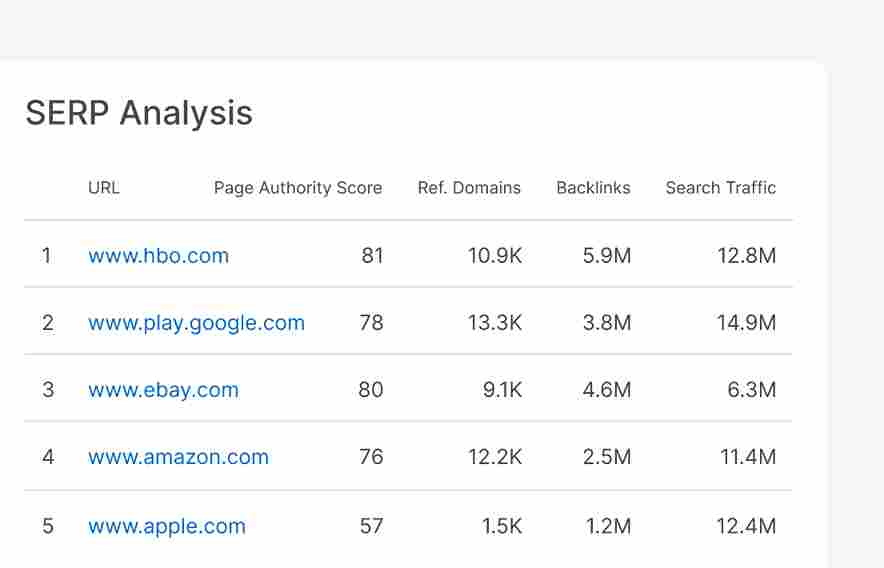Click the 12.8M search traffic value
Image resolution: width=884 pixels, height=568 pixels.
(746, 256)
